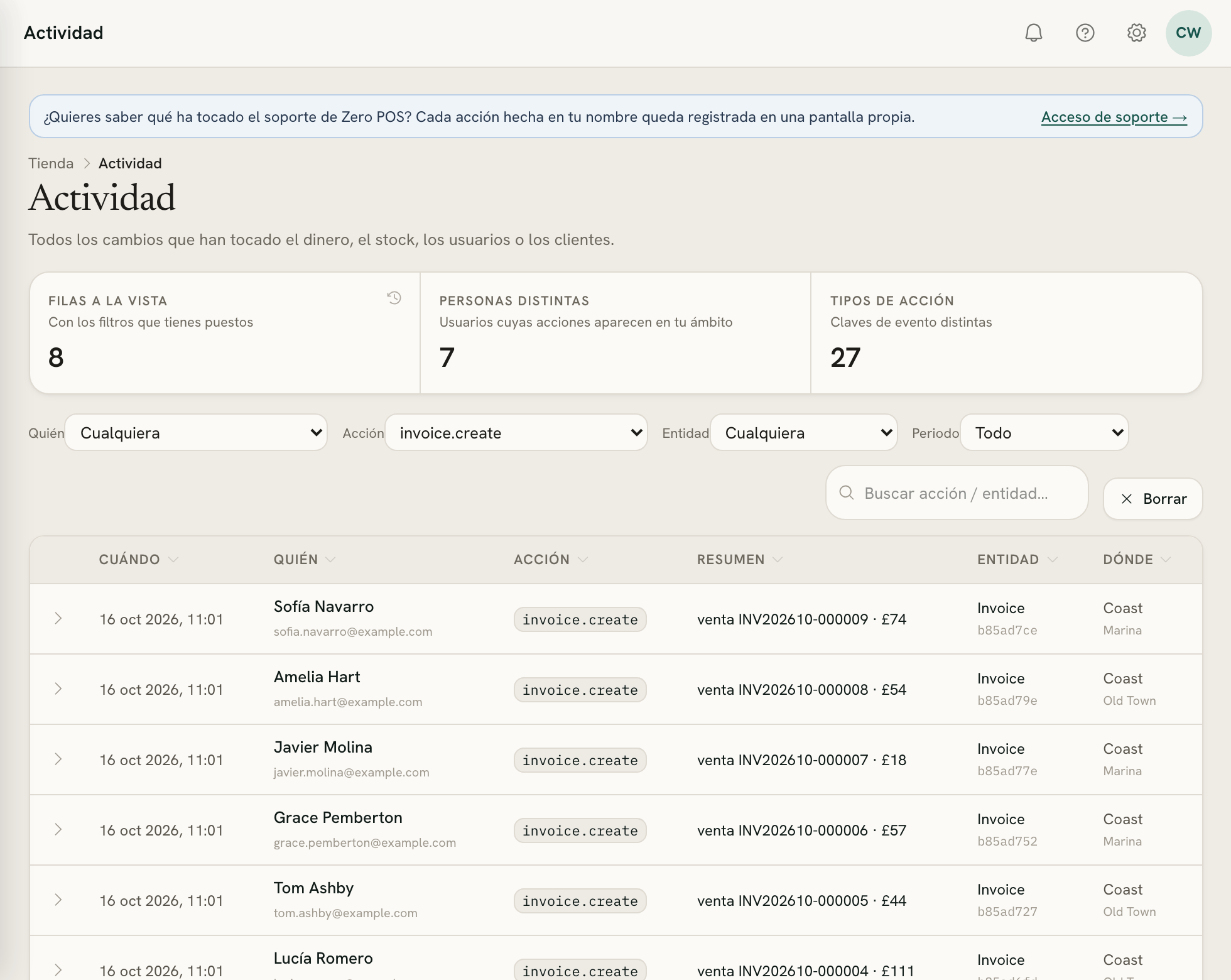Open the notifications bell
Viewport: 1231px width, 980px height.
coord(1034,33)
